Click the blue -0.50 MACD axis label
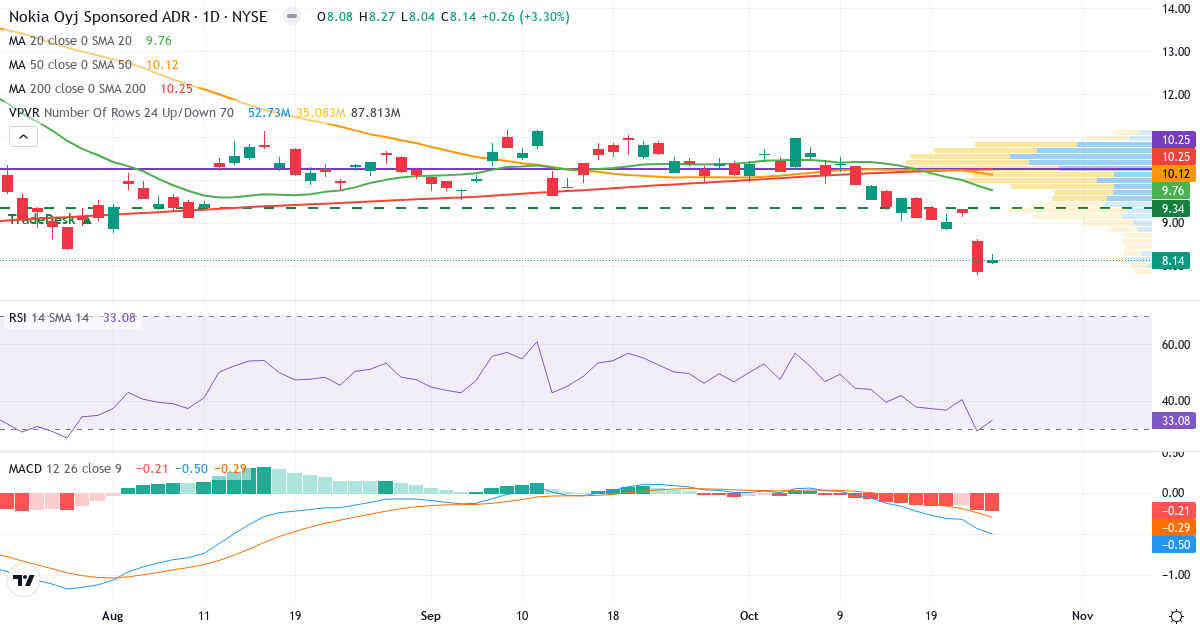The width and height of the screenshot is (1200, 630). click(x=1172, y=544)
